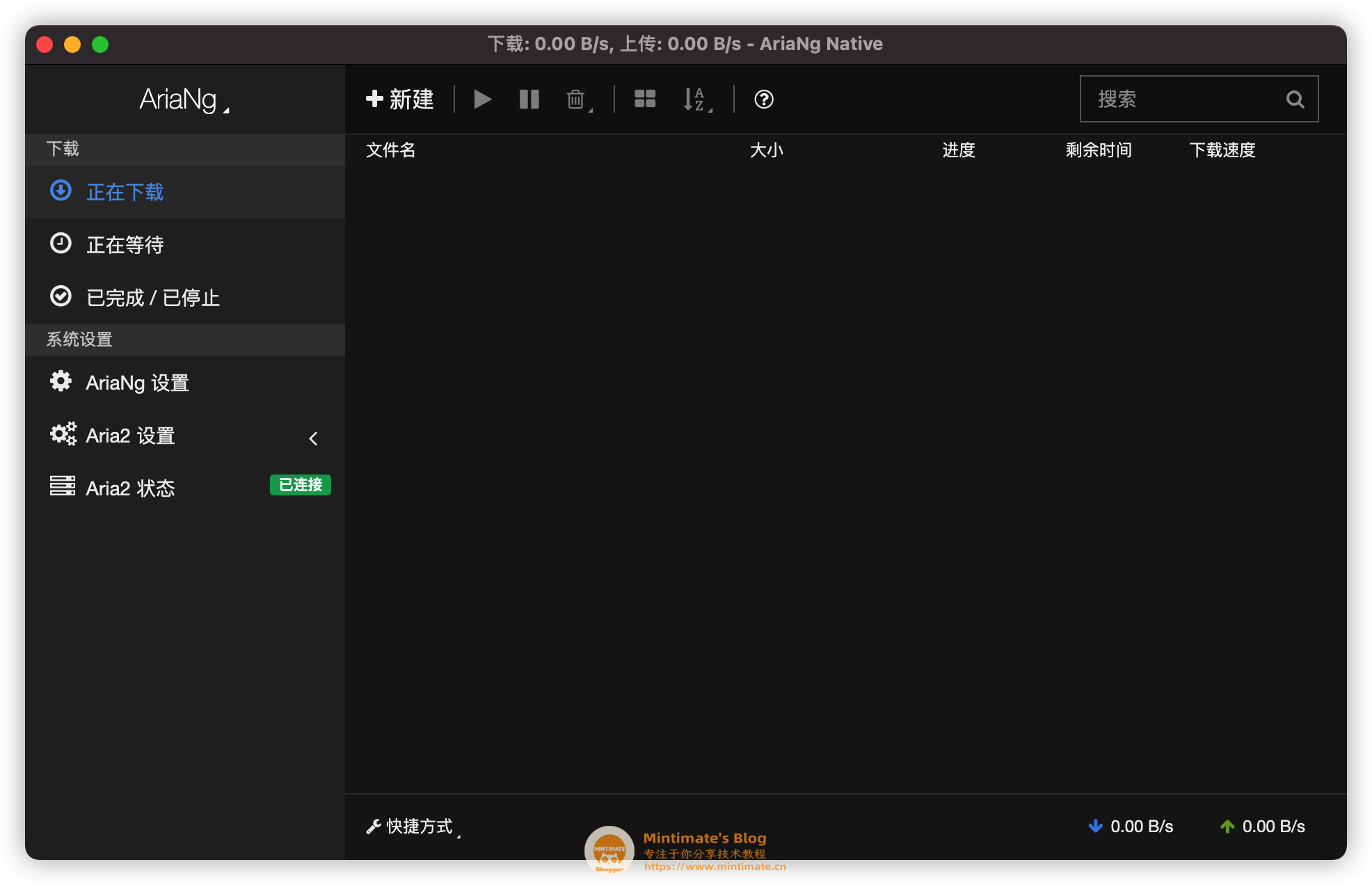Click the upload speed arrow indicator
1372x885 pixels.
click(x=1227, y=826)
